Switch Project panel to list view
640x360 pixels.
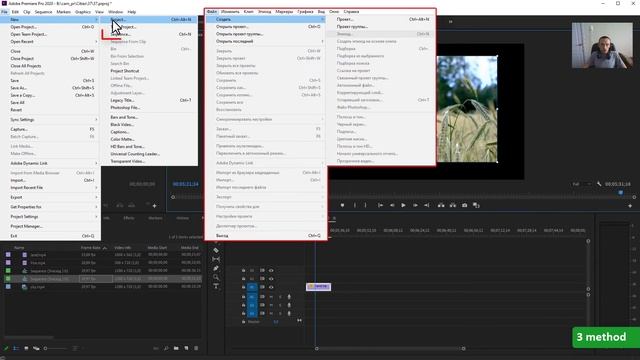click(16, 348)
